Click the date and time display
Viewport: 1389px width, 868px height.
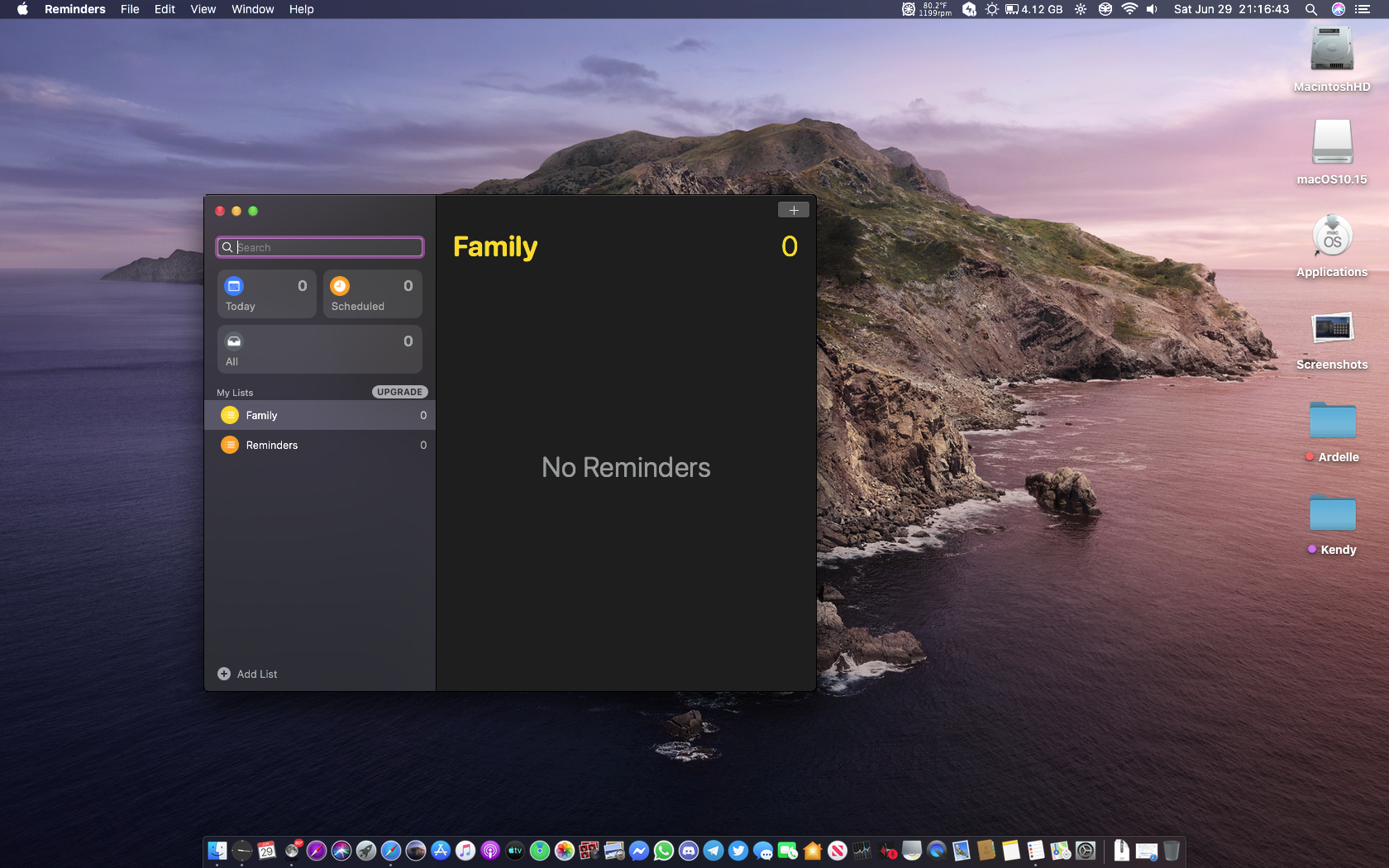pyautogui.click(x=1231, y=9)
